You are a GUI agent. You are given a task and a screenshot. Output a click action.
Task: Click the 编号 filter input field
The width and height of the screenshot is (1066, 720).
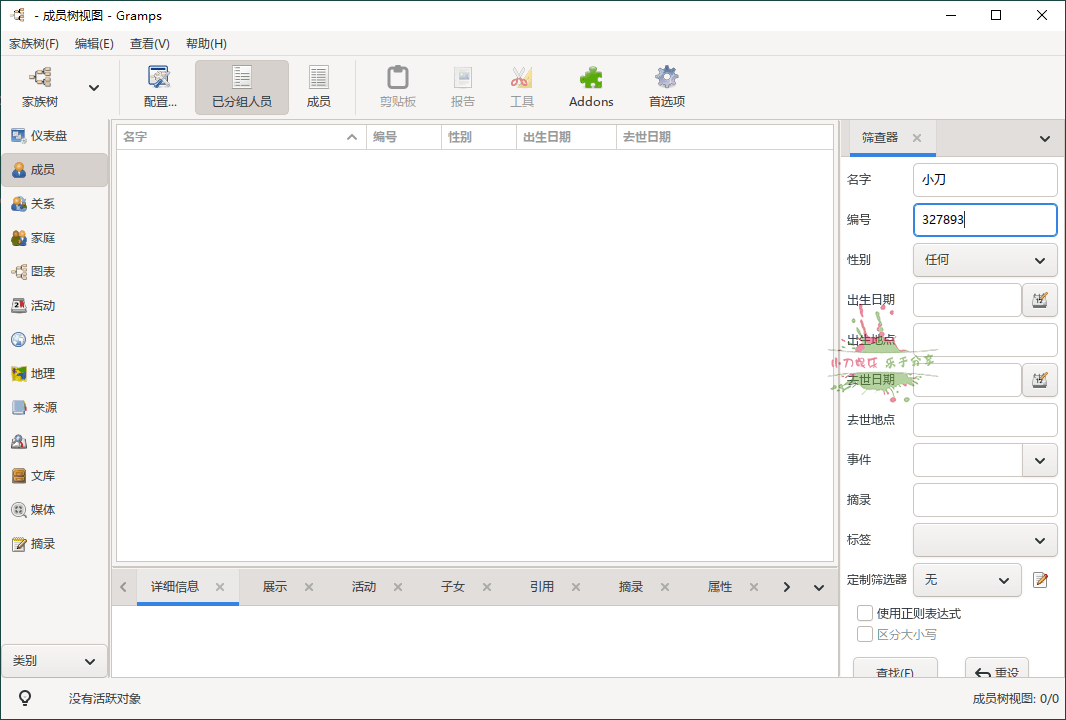[x=984, y=219]
